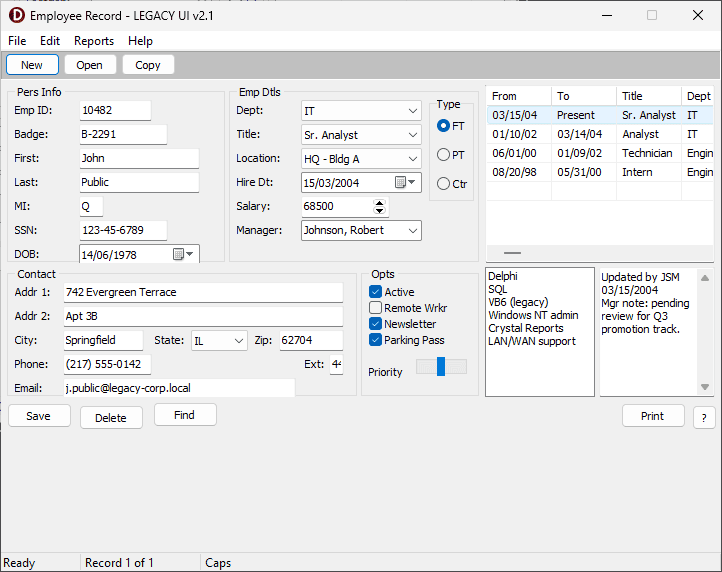Screen dimensions: 722x572
Task: Click the Emp ID input field
Action: pos(115,111)
